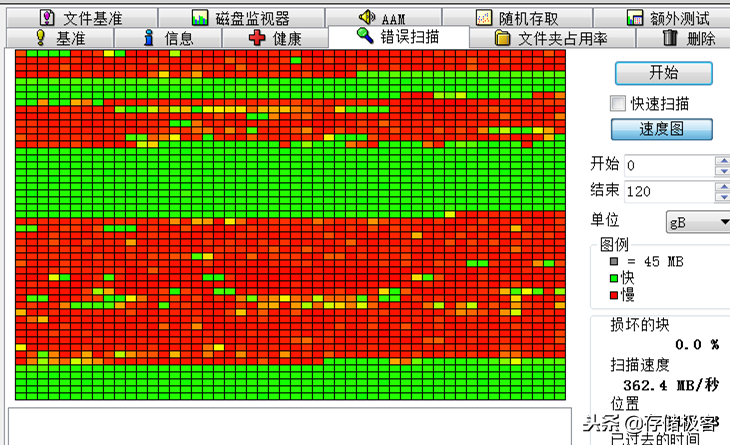Click the 错误扫描 magnifier icon
This screenshot has height=445, width=730.
[365, 36]
